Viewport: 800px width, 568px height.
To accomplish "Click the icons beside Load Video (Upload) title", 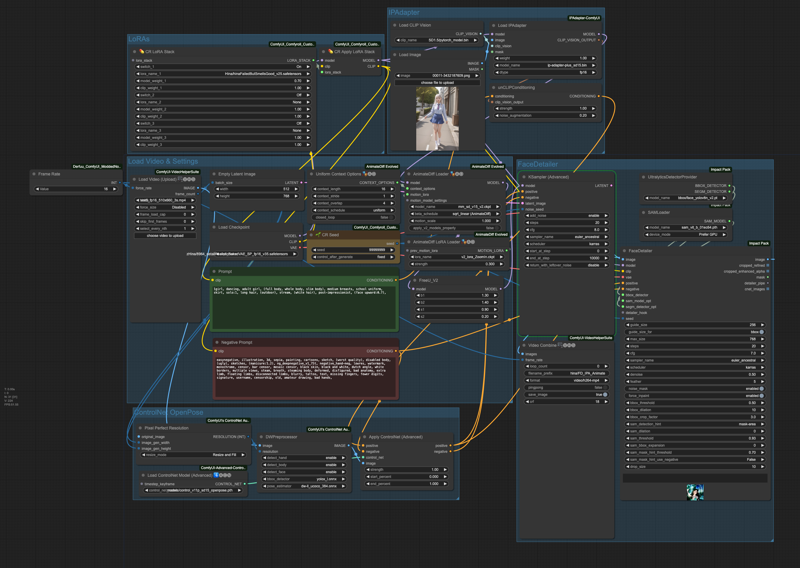I will pyautogui.click(x=187, y=179).
